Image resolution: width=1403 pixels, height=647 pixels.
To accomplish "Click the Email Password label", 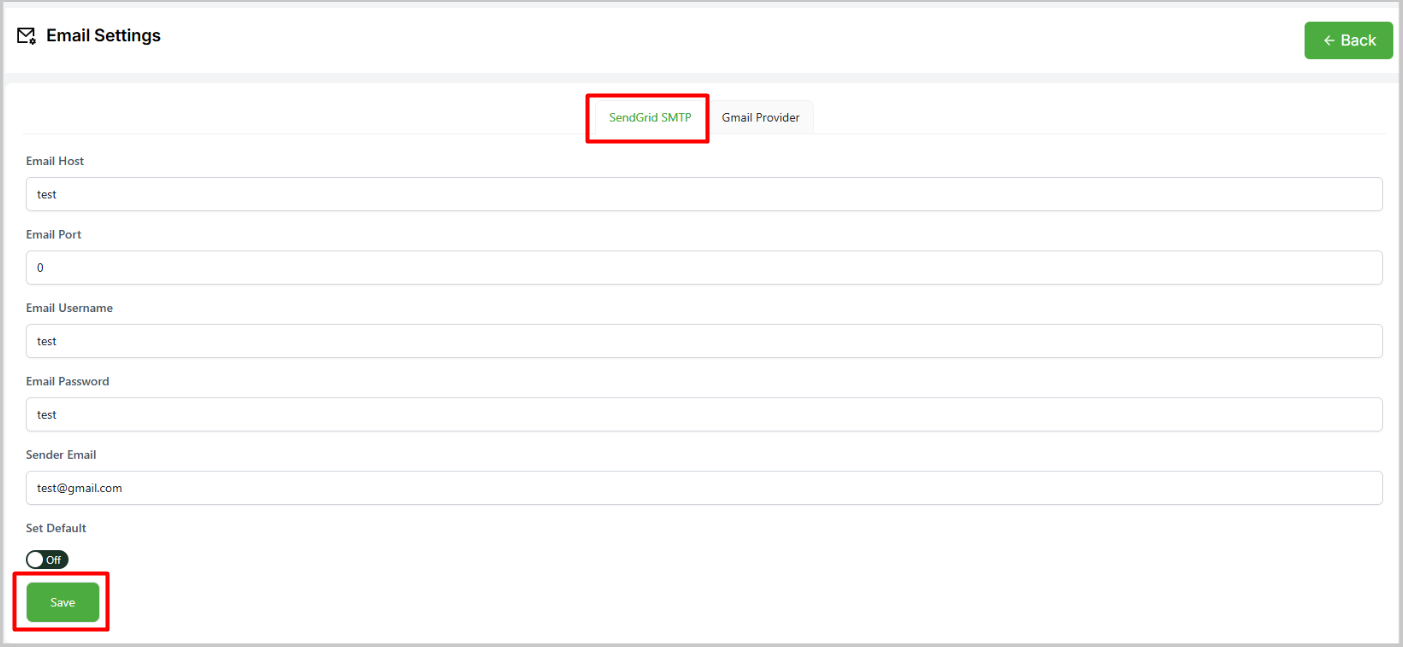I will (67, 381).
